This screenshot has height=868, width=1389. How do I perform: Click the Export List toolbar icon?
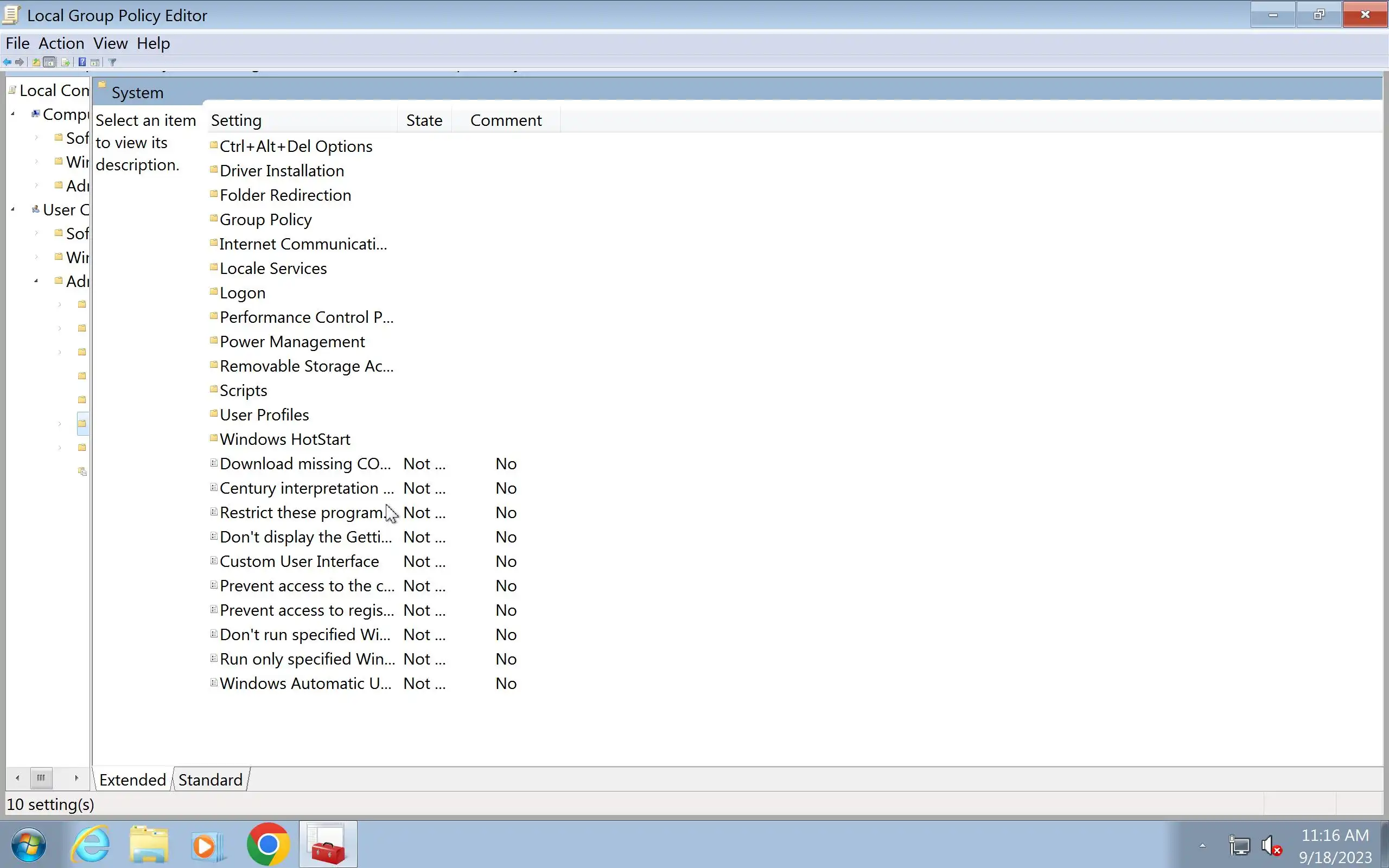(x=66, y=62)
